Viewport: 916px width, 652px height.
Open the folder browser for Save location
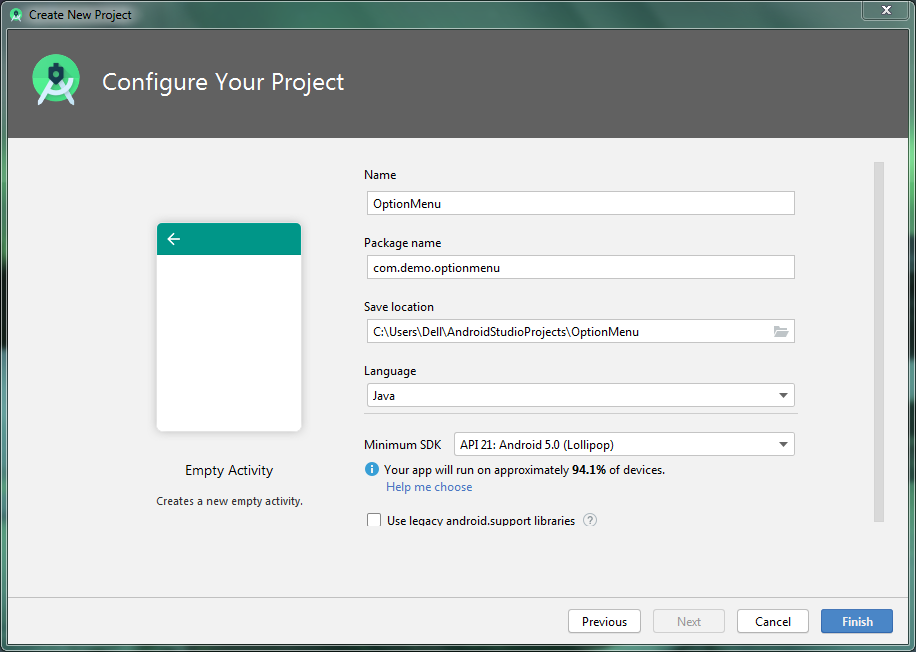coord(781,331)
